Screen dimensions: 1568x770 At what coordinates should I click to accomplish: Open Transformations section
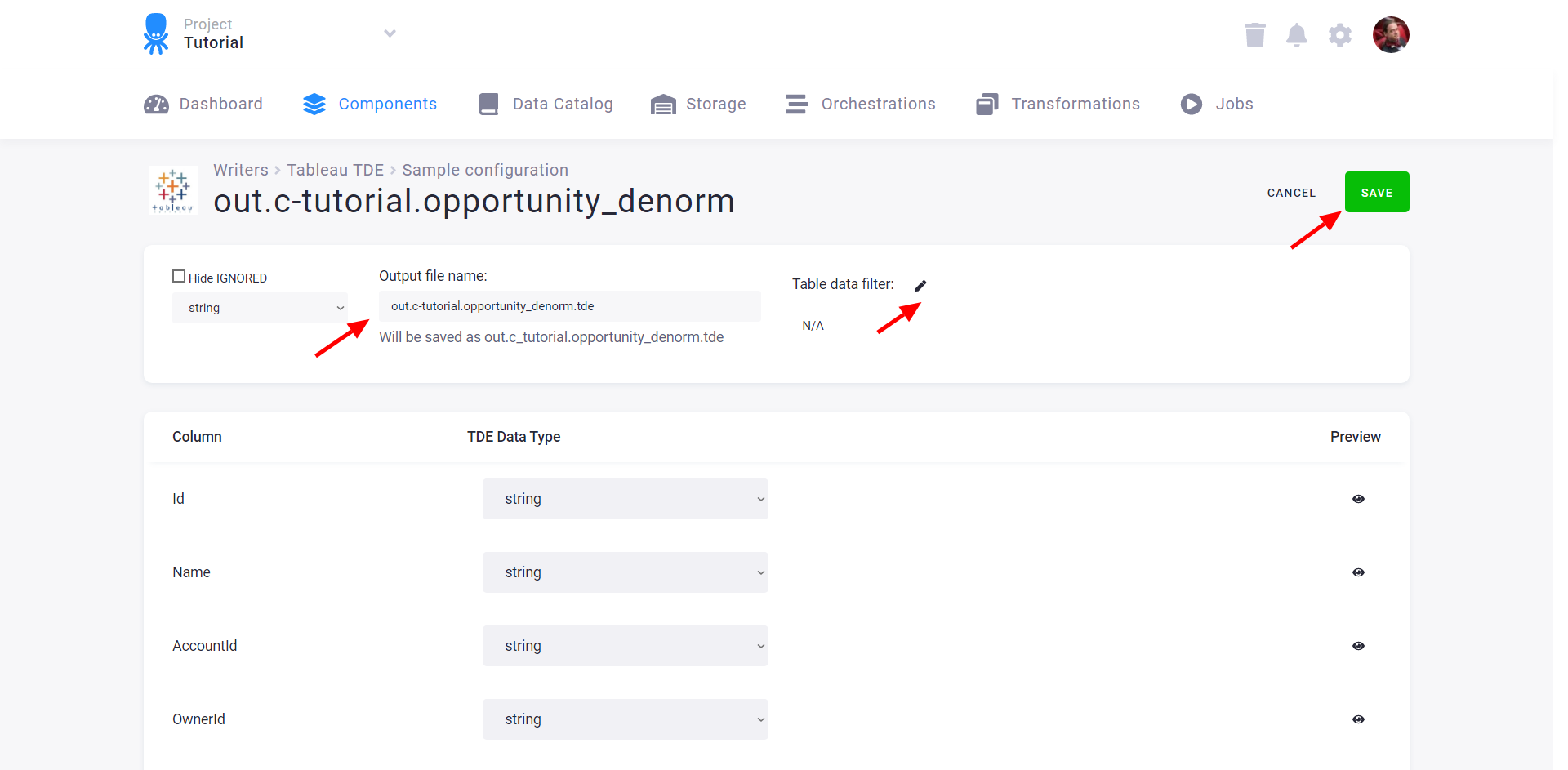pos(1058,105)
